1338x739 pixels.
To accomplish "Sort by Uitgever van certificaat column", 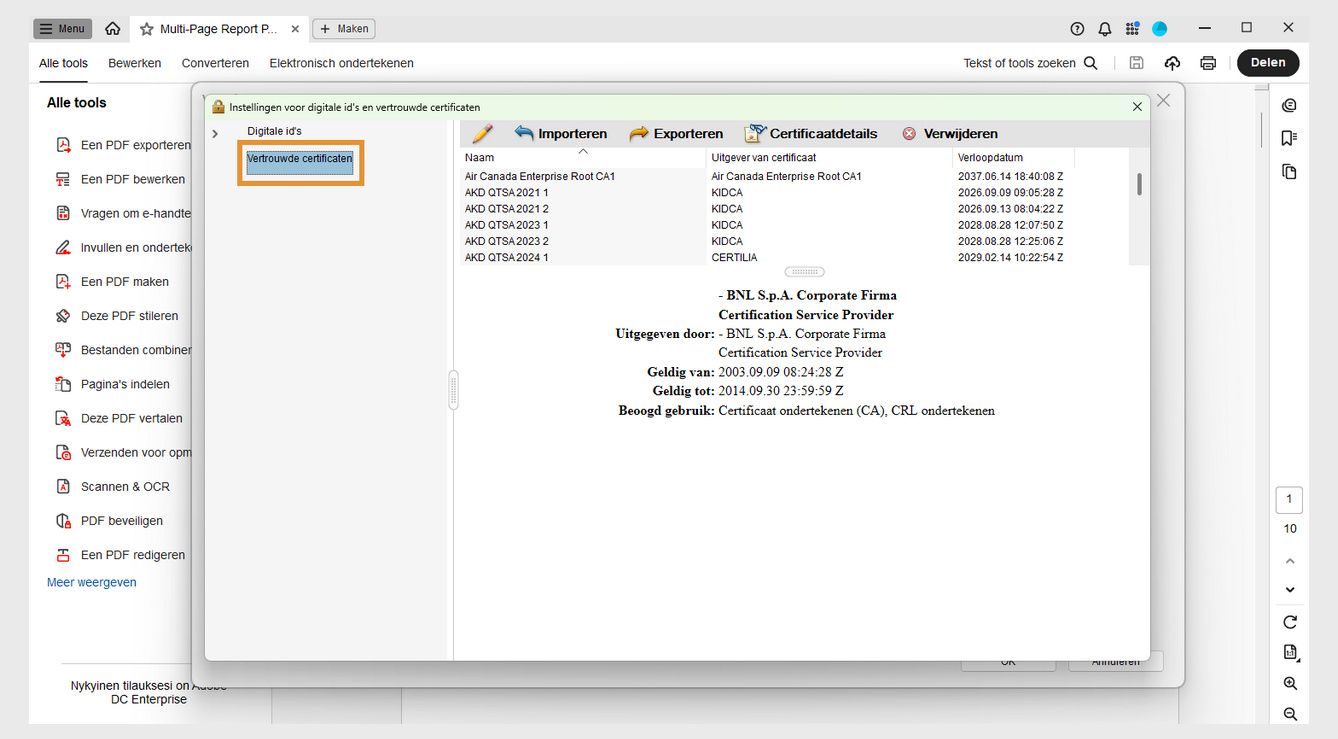I will [829, 157].
